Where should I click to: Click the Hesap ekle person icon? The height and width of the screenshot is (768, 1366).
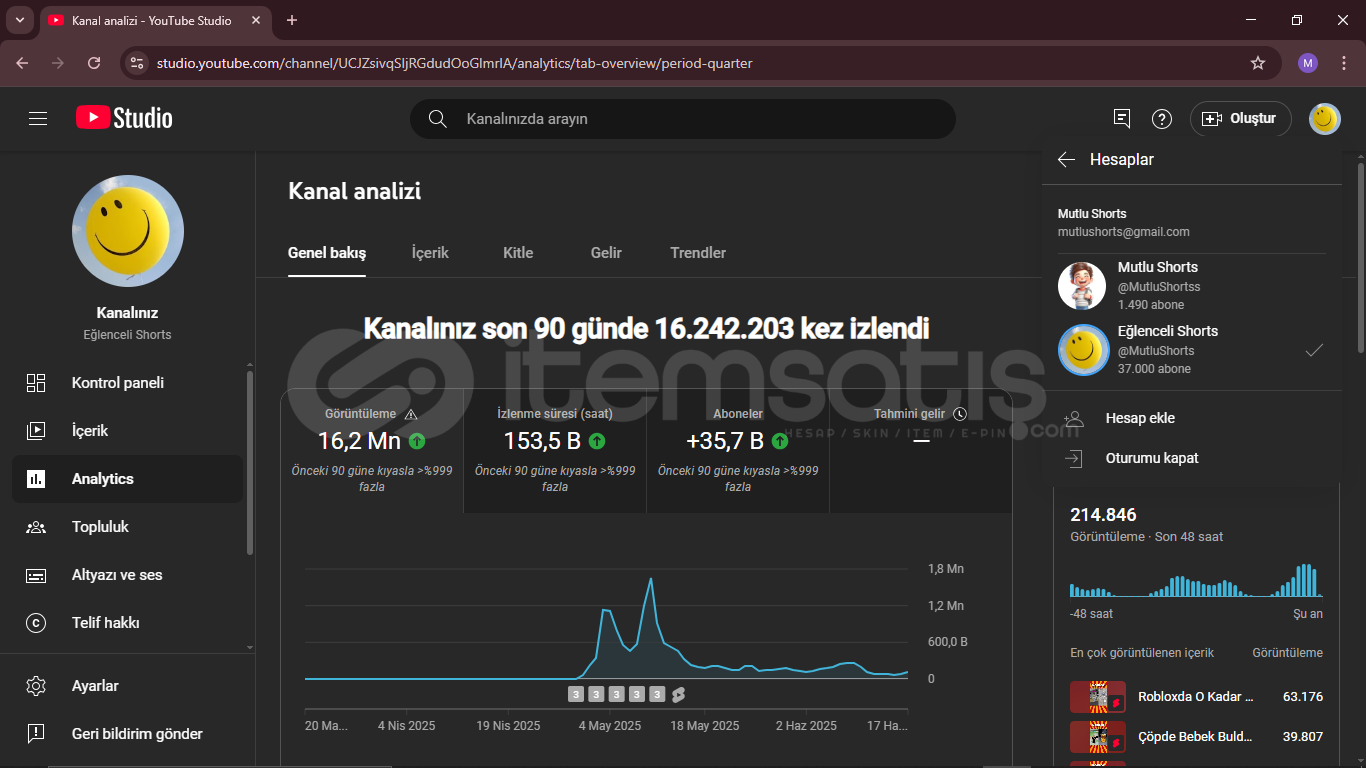[x=1074, y=418]
